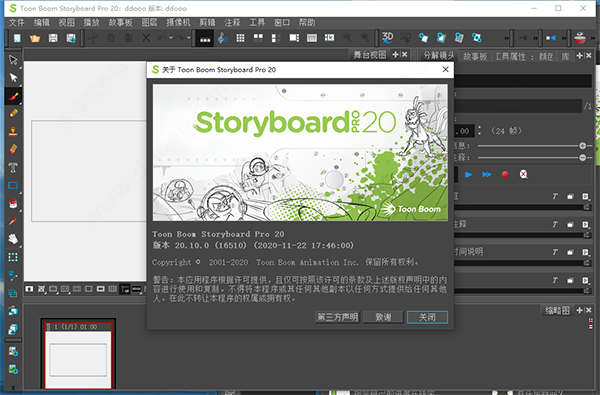Open the 文件 menu
600x395 pixels.
click(16, 23)
